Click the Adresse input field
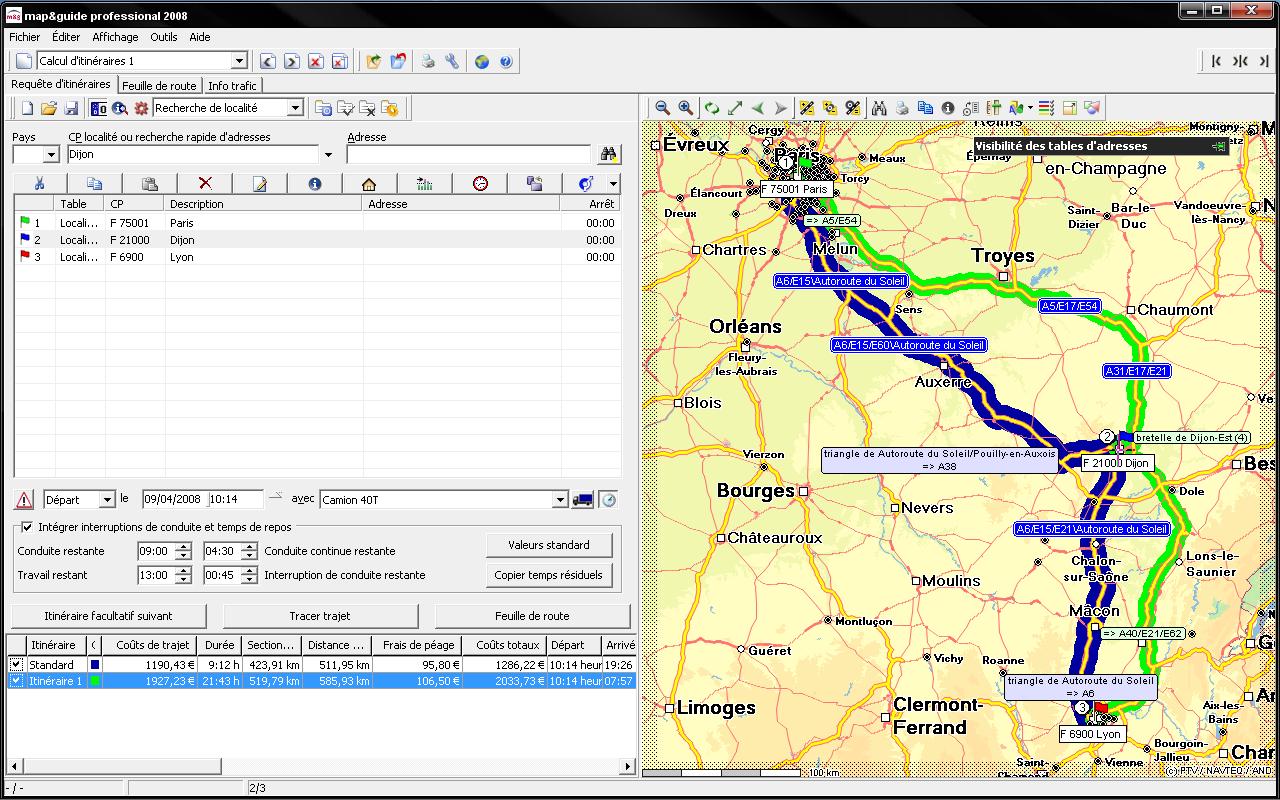The width and height of the screenshot is (1280, 800). coord(469,155)
